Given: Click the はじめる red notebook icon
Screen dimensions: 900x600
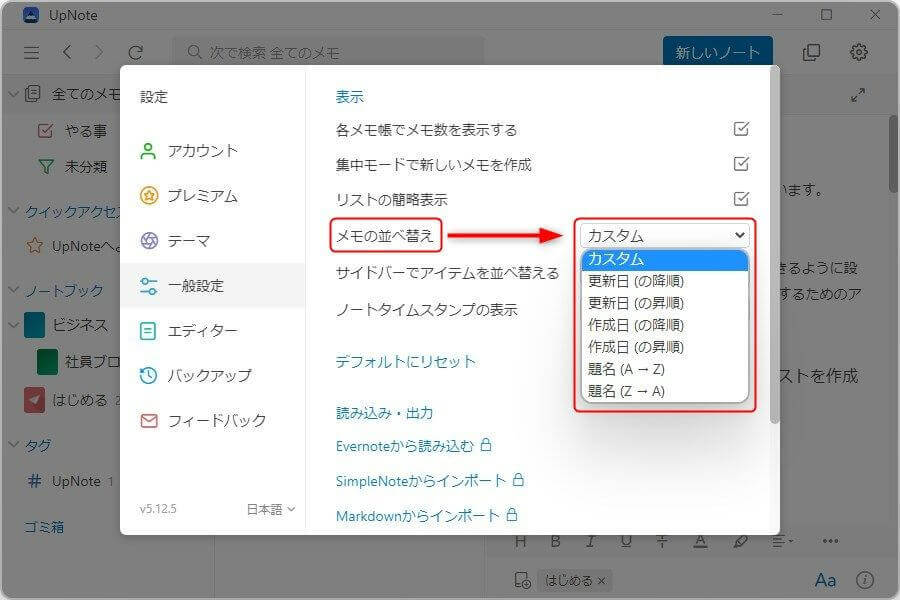Looking at the screenshot, I should coord(34,400).
